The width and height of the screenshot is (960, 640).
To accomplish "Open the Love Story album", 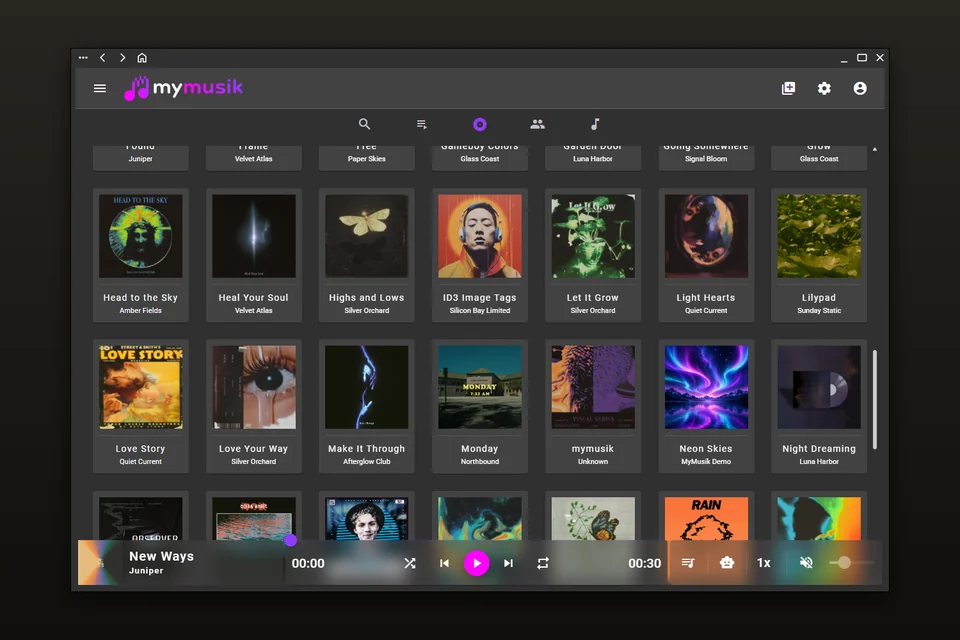I will pos(140,406).
